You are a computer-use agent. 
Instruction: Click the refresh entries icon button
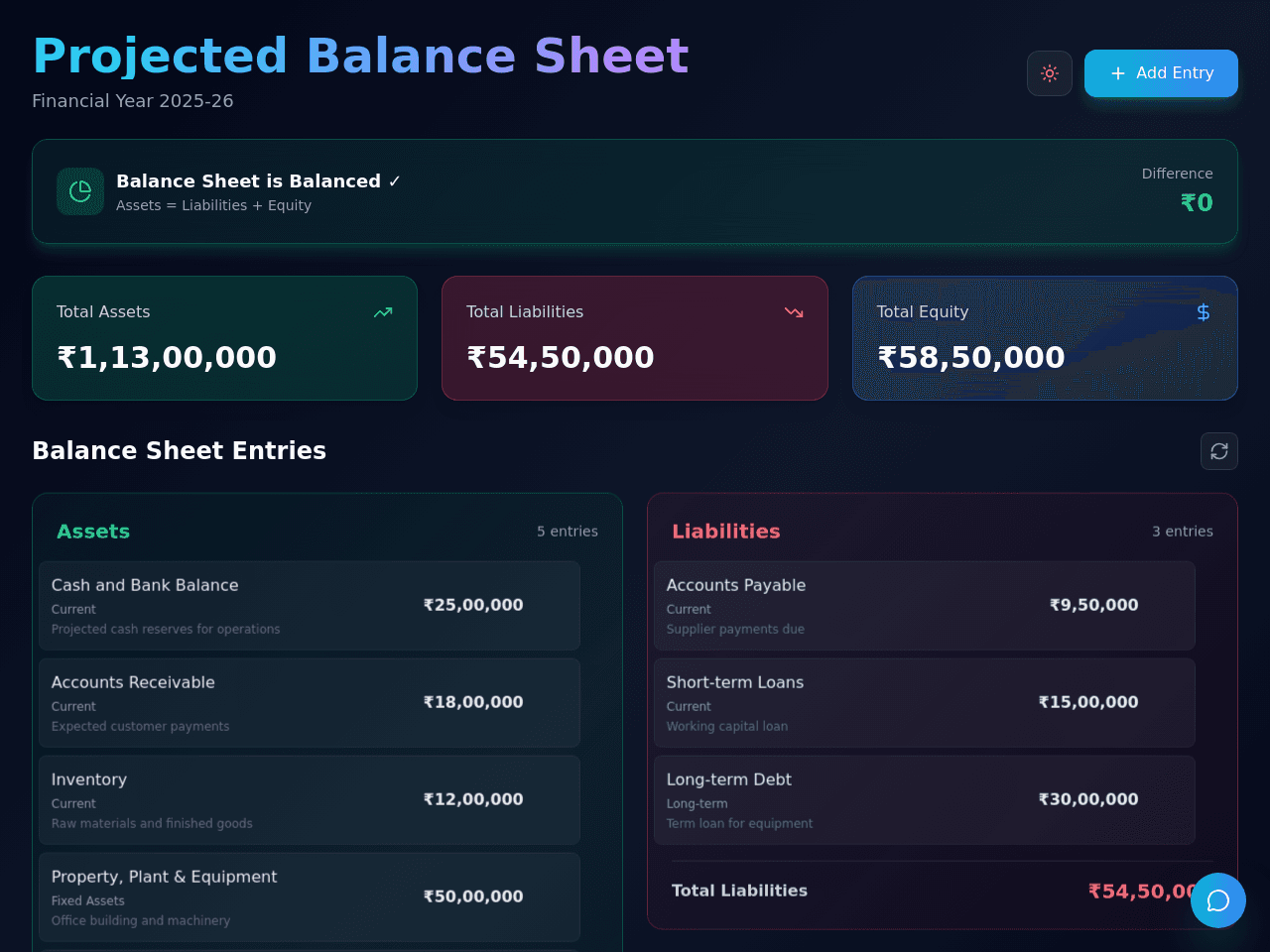tap(1219, 451)
